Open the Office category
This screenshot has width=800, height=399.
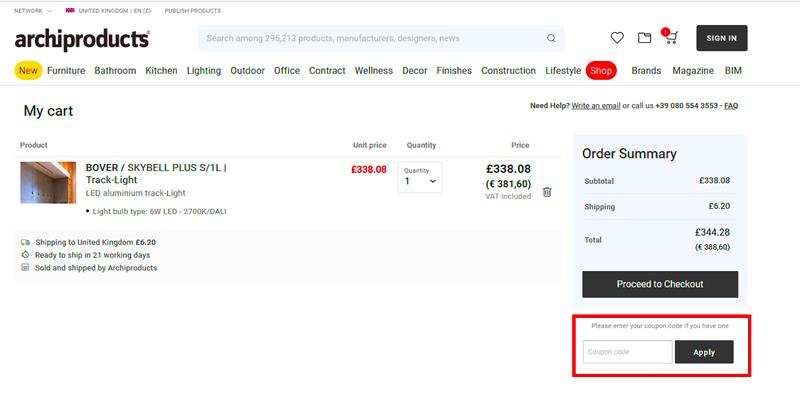[x=287, y=71]
